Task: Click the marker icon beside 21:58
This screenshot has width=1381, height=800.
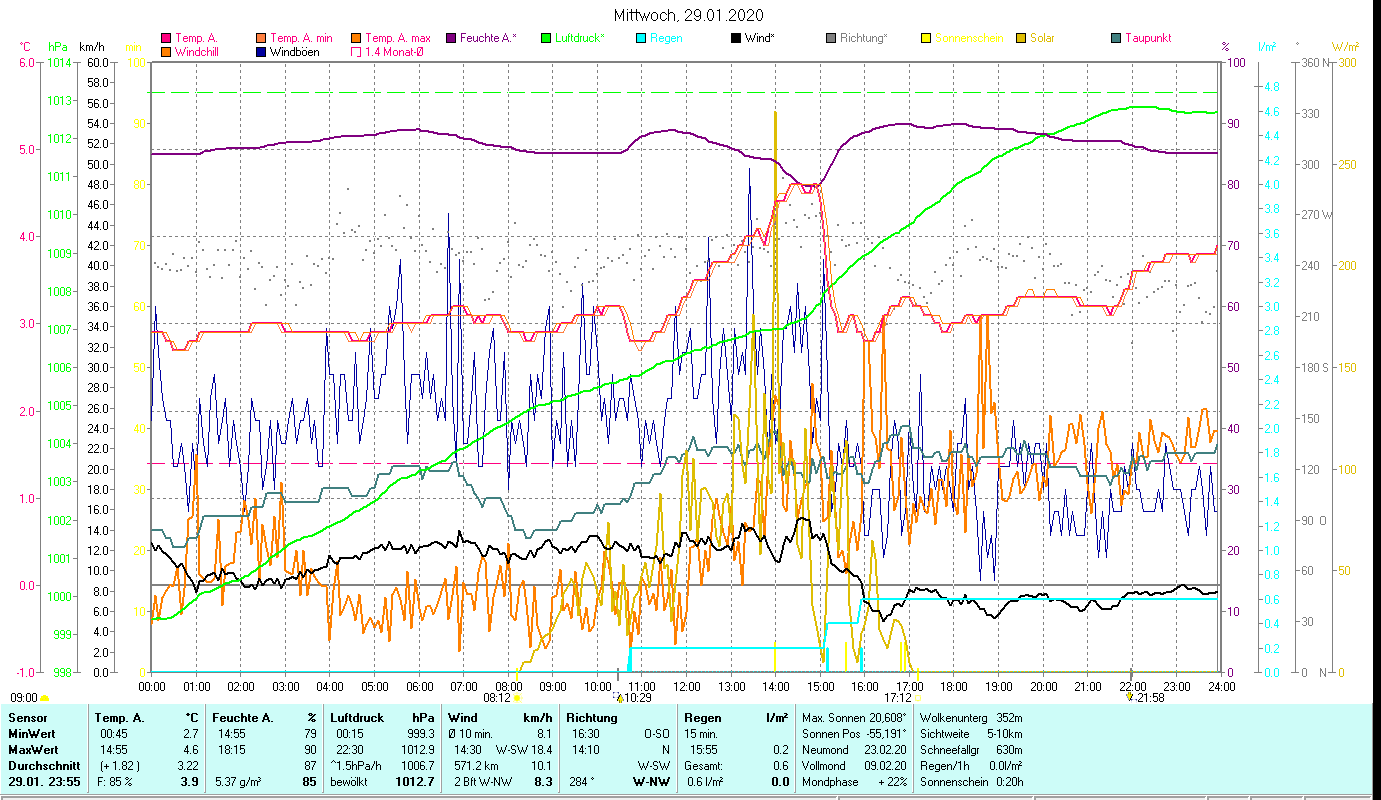Action: (x=1130, y=698)
